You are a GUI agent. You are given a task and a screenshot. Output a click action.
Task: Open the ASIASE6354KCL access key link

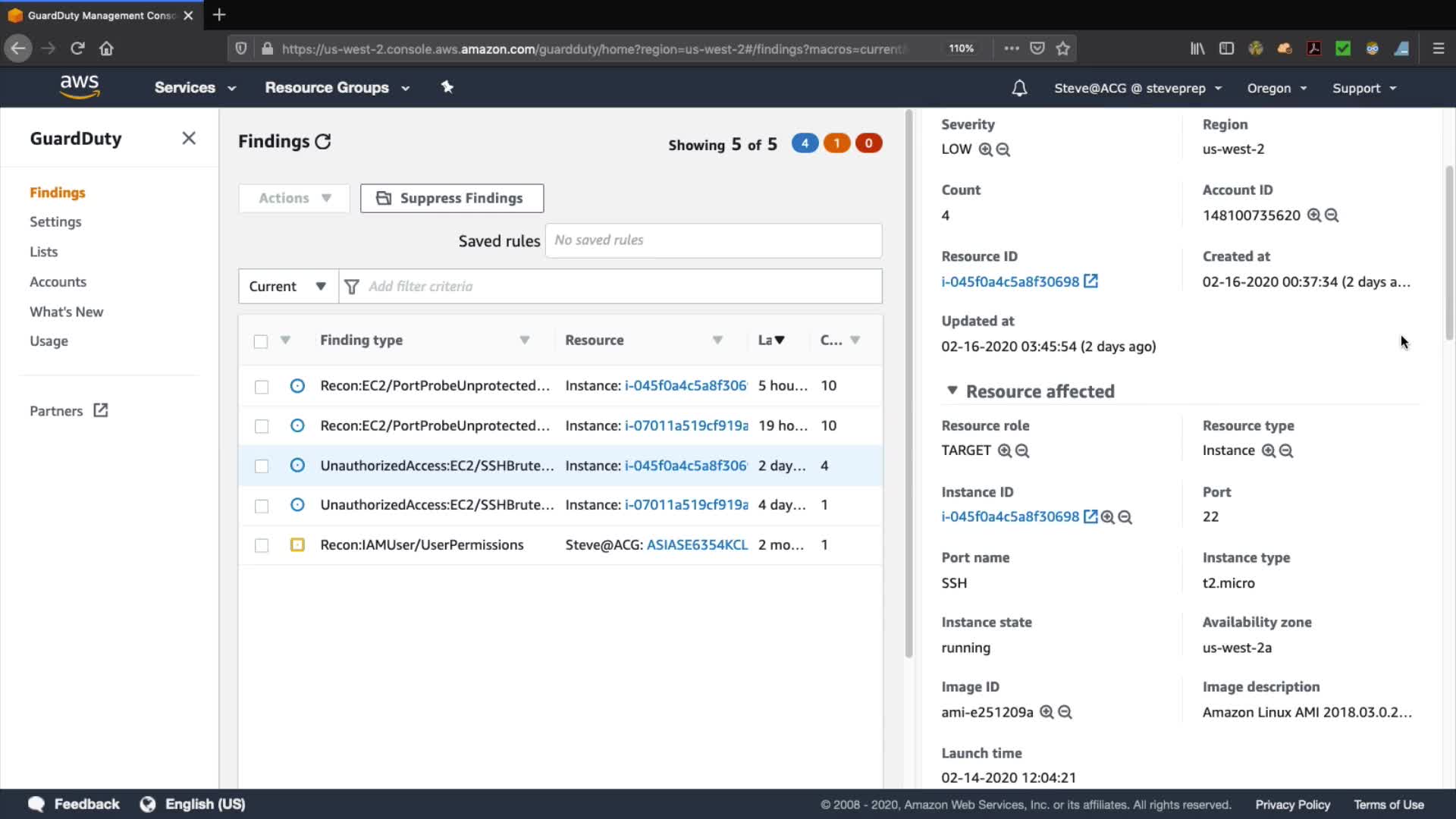click(x=697, y=544)
